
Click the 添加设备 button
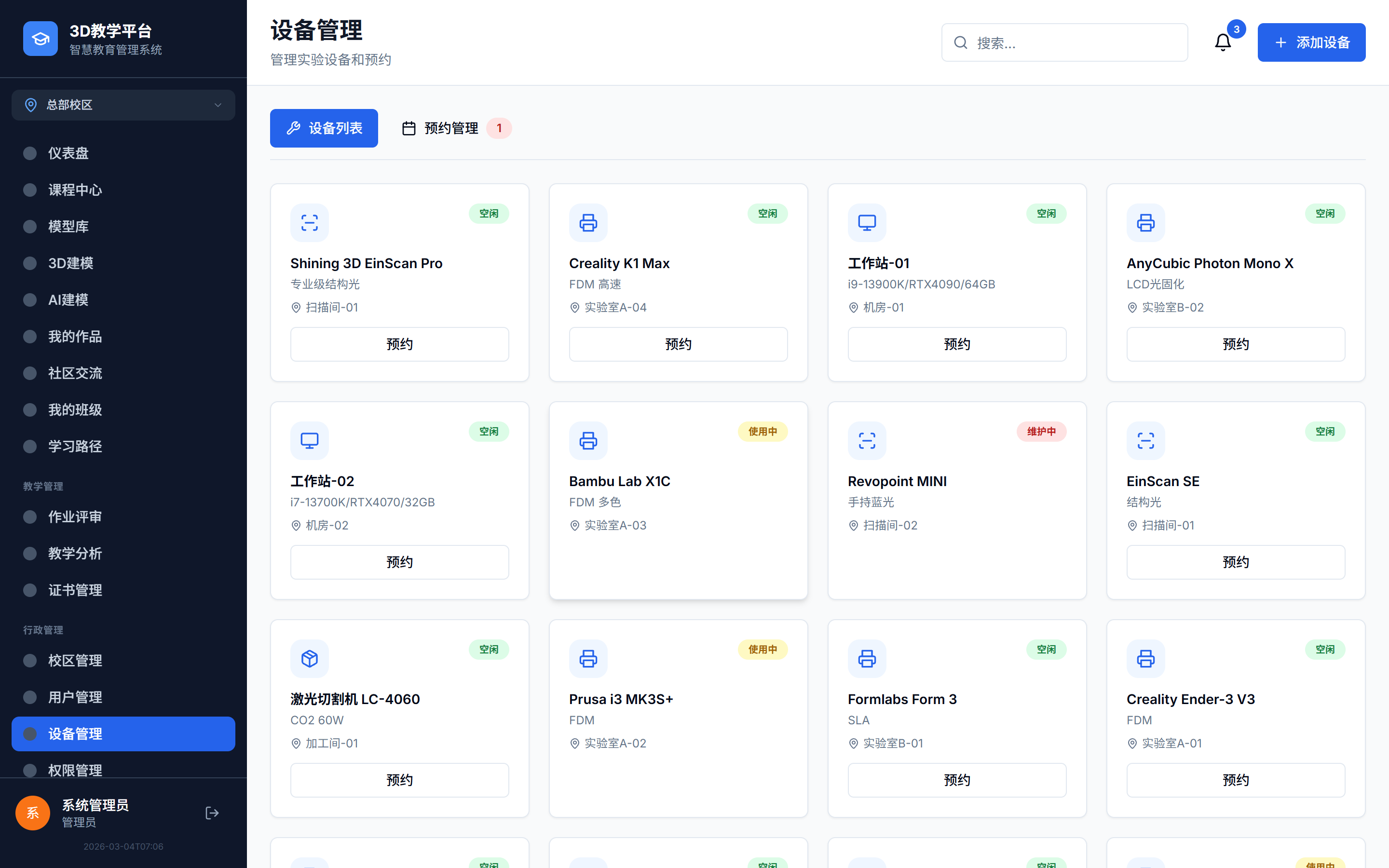click(1311, 42)
